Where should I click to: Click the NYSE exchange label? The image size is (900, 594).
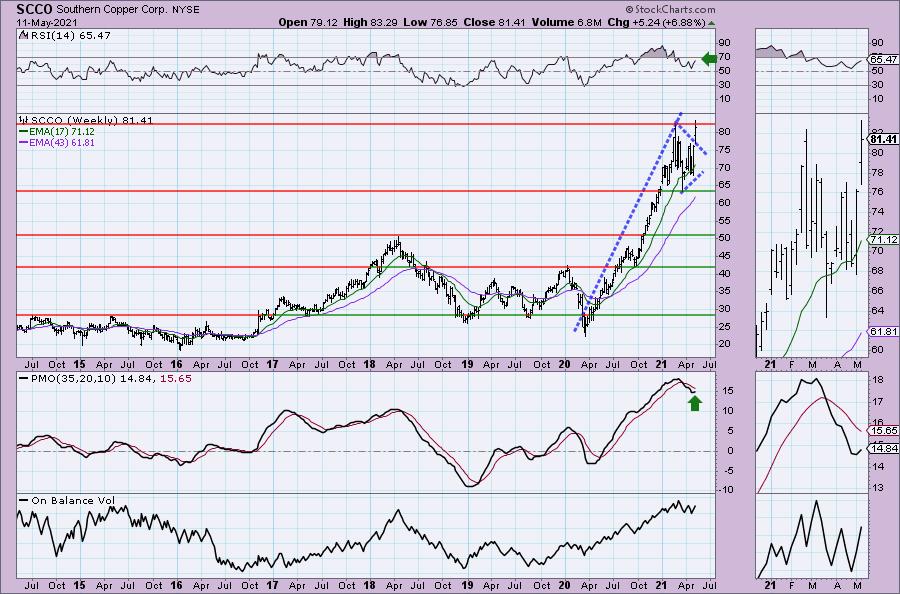(x=185, y=10)
